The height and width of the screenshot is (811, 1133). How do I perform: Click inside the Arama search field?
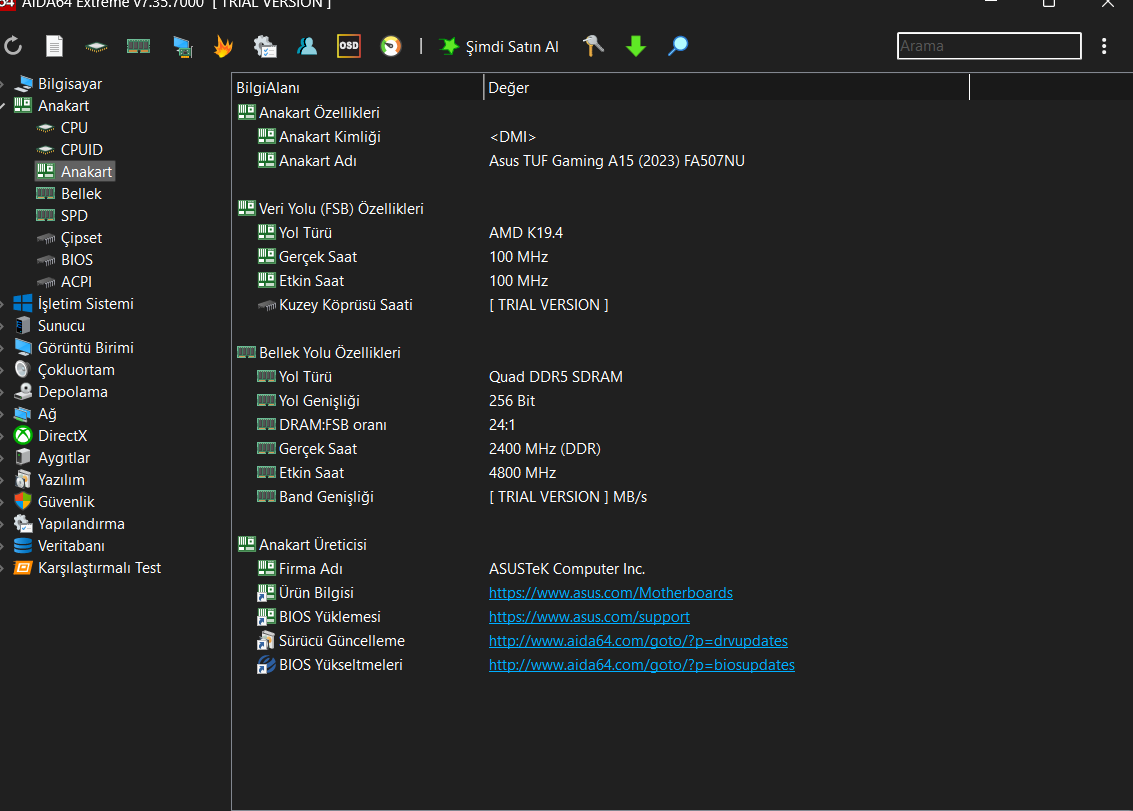pos(988,46)
